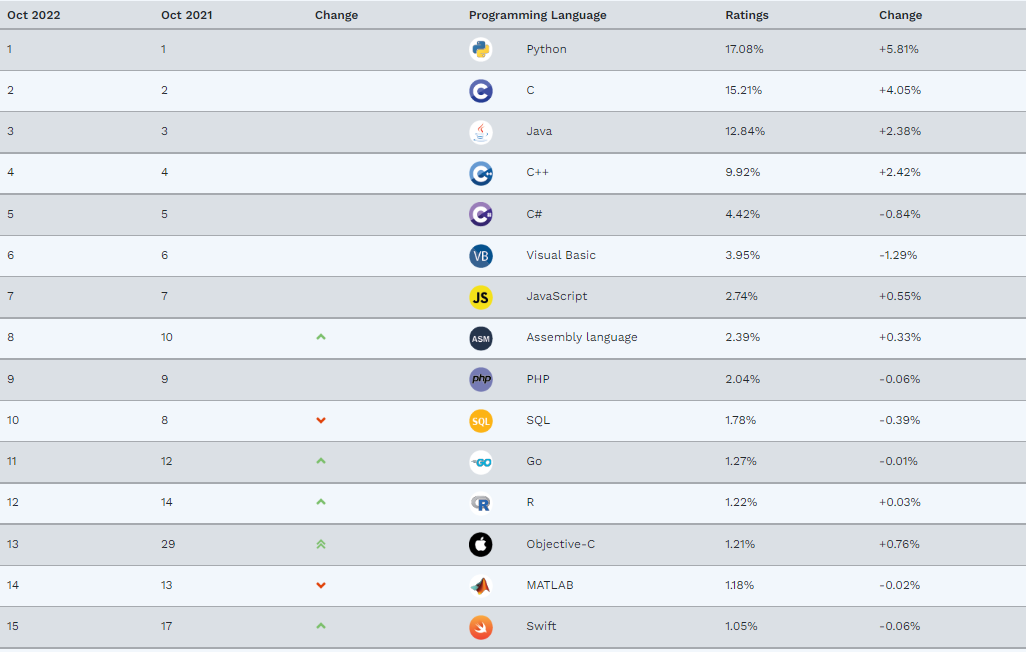Click the MATLAB logo icon
The height and width of the screenshot is (652, 1026).
coord(481,586)
